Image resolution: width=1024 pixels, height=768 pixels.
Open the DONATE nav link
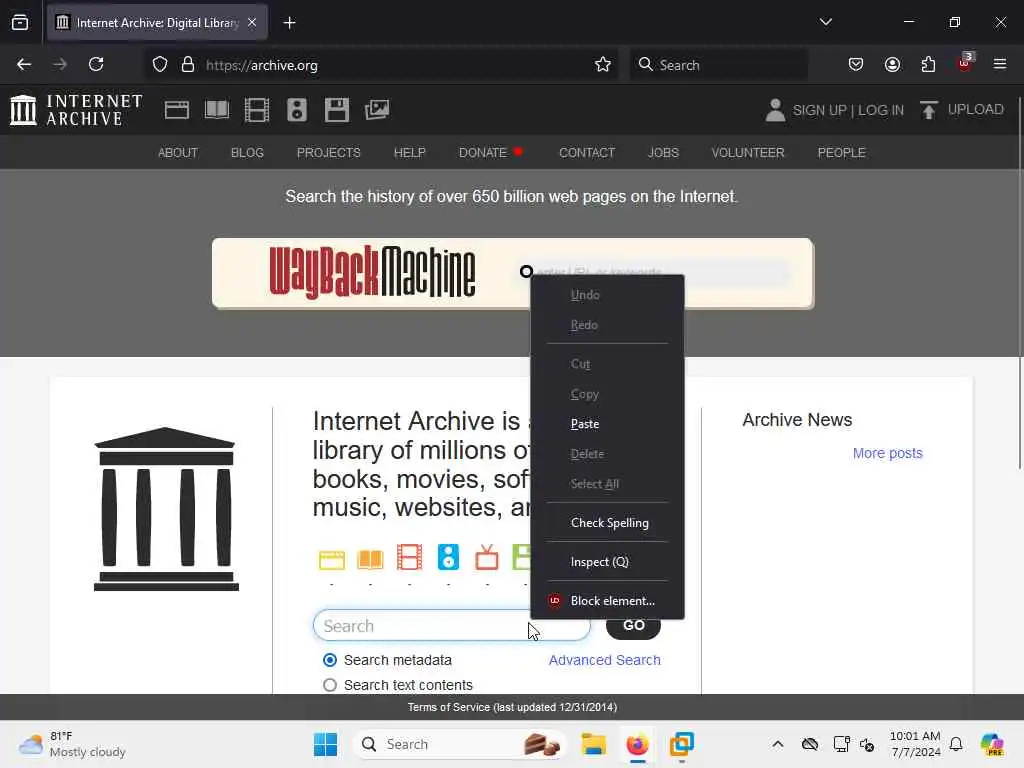(483, 153)
